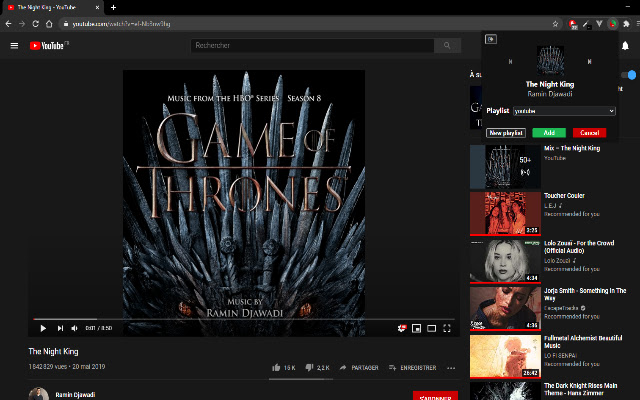This screenshot has width=640, height=400.
Task: Toggle the red autoplay setting in player controls
Action: point(400,328)
